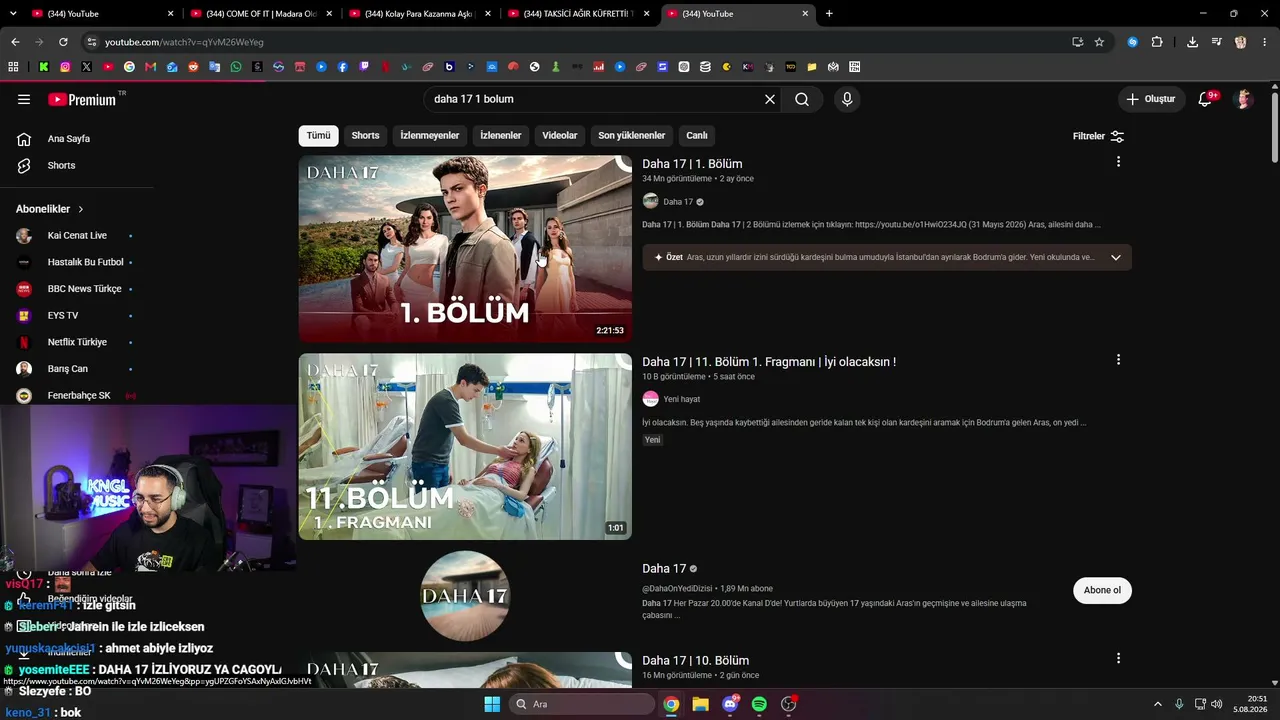
Task: Open Ana Sayfa in the sidebar
Action: 68,139
